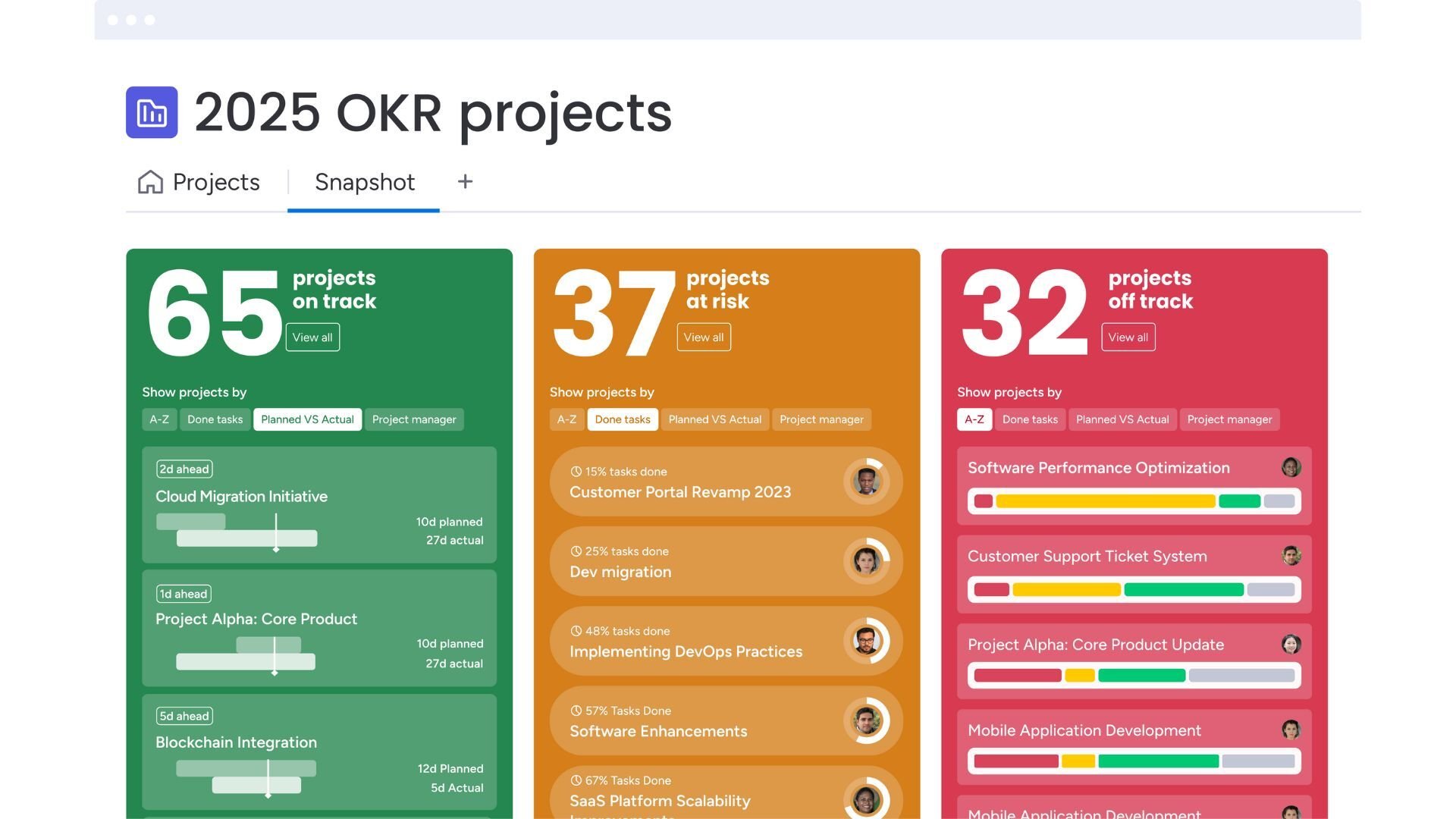Click the home icon on the Projects tab
This screenshot has width=1456, height=819.
point(150,181)
